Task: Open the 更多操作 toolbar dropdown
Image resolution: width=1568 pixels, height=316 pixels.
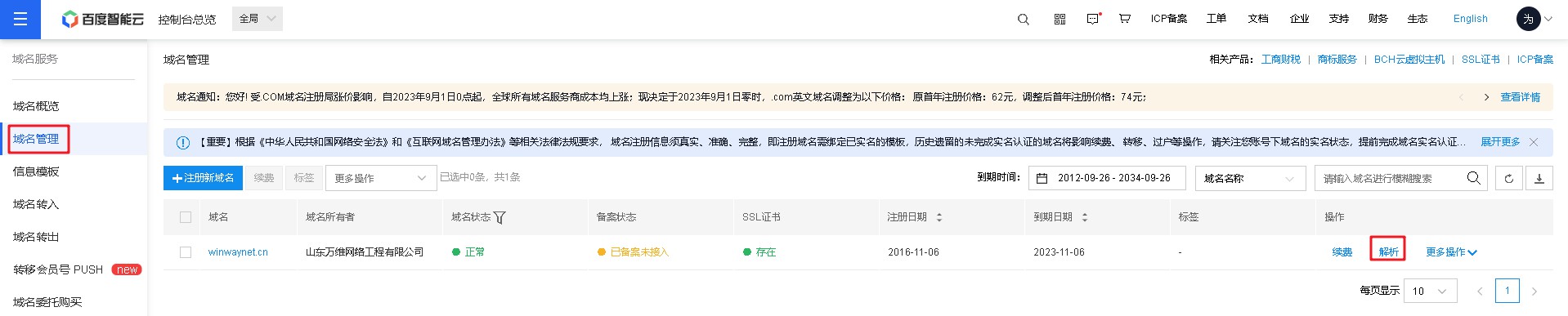Action: pos(381,178)
